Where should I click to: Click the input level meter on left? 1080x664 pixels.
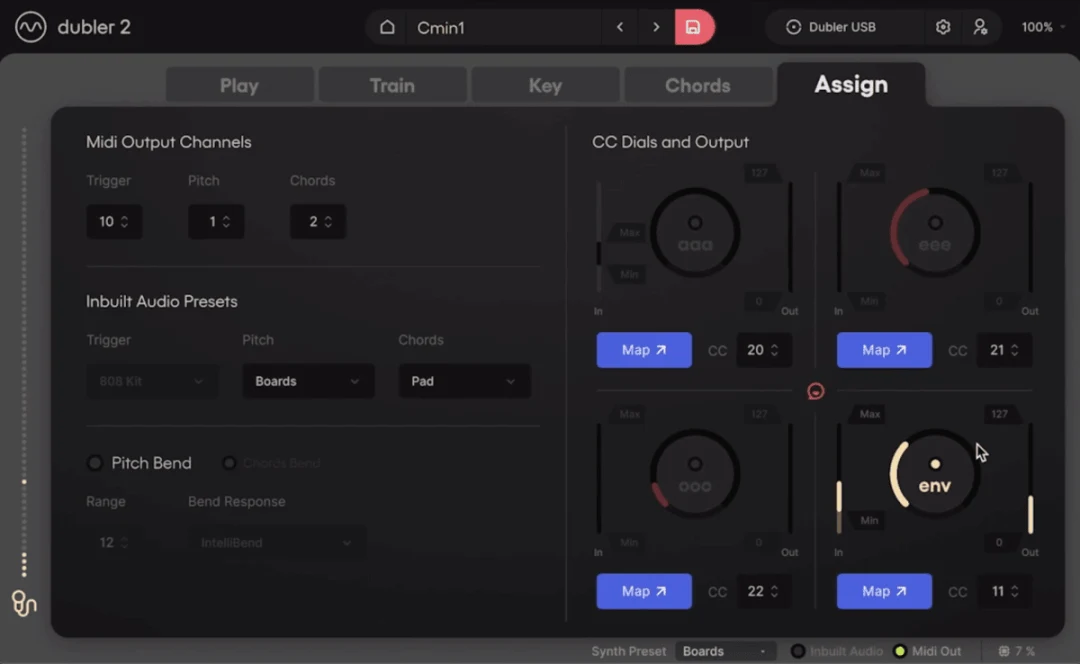coord(24,351)
